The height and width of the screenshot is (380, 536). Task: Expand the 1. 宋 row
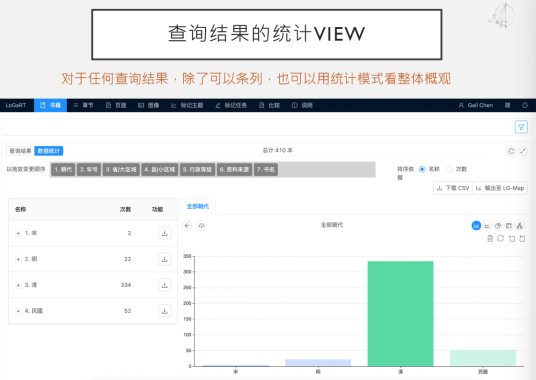[x=18, y=233]
